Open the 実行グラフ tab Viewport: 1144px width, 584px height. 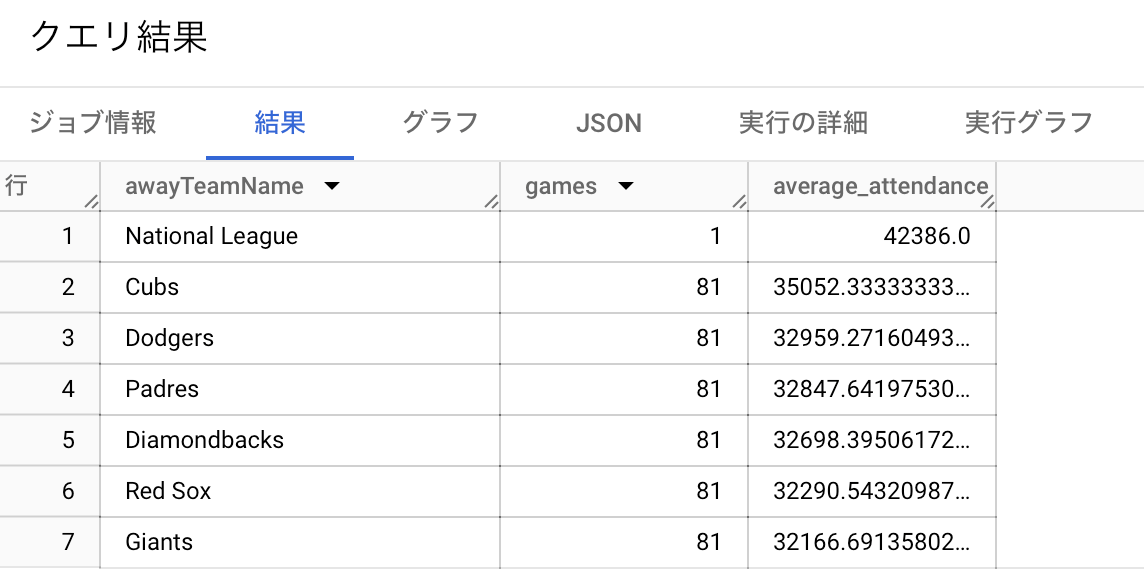[1028, 123]
